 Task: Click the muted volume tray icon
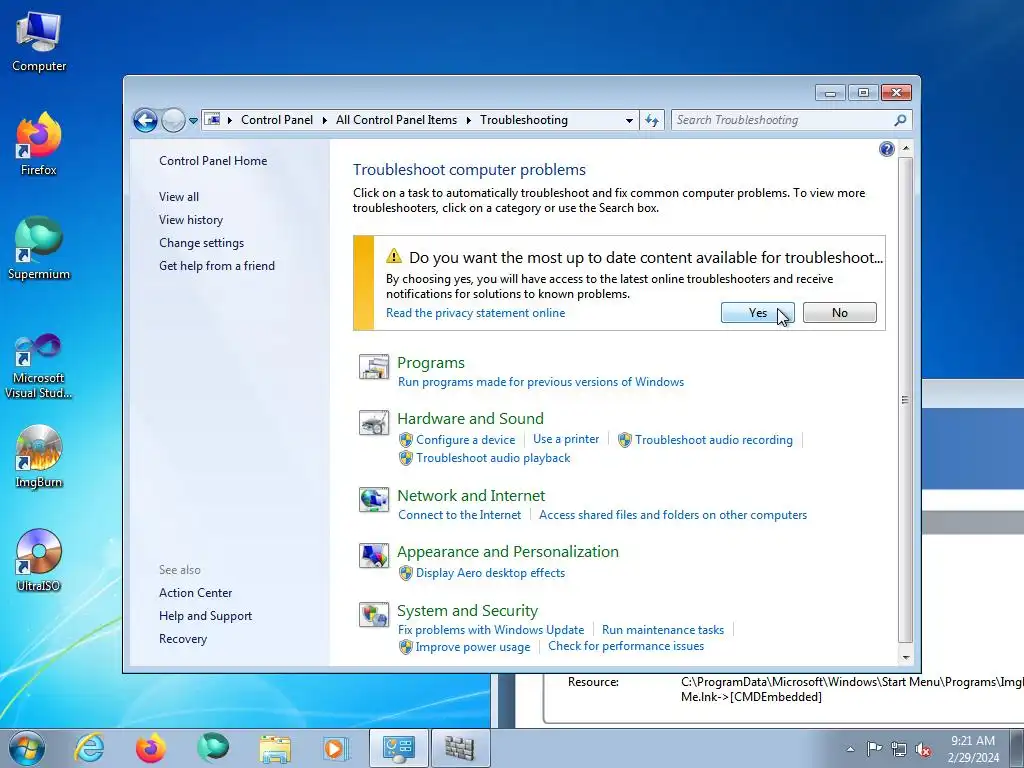tap(923, 749)
